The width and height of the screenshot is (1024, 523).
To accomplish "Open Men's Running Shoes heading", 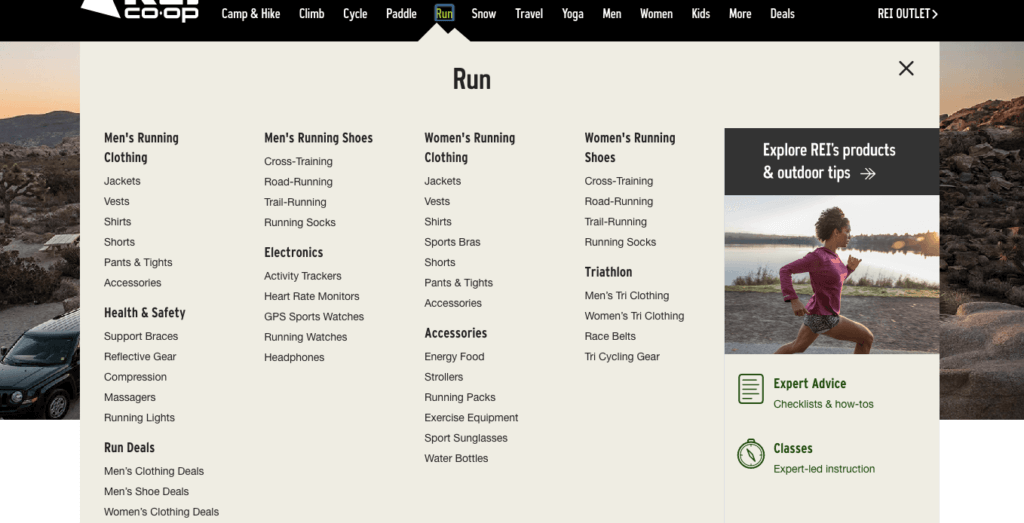I will [x=318, y=138].
